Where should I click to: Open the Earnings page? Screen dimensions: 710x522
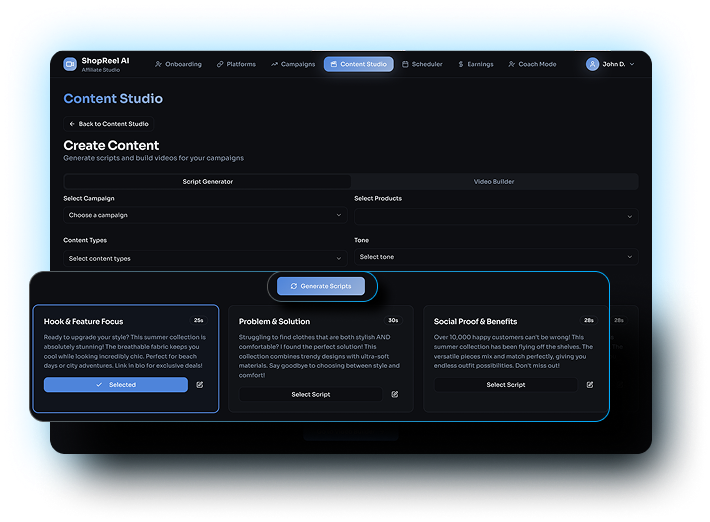click(x=475, y=64)
